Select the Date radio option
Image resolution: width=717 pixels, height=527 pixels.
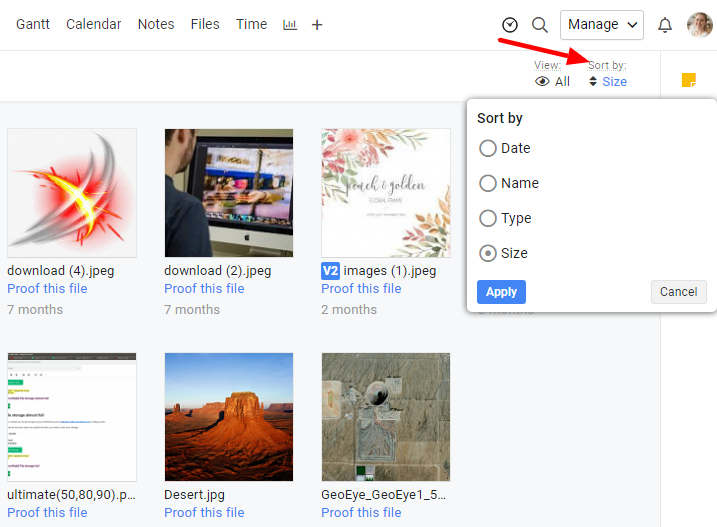point(487,148)
